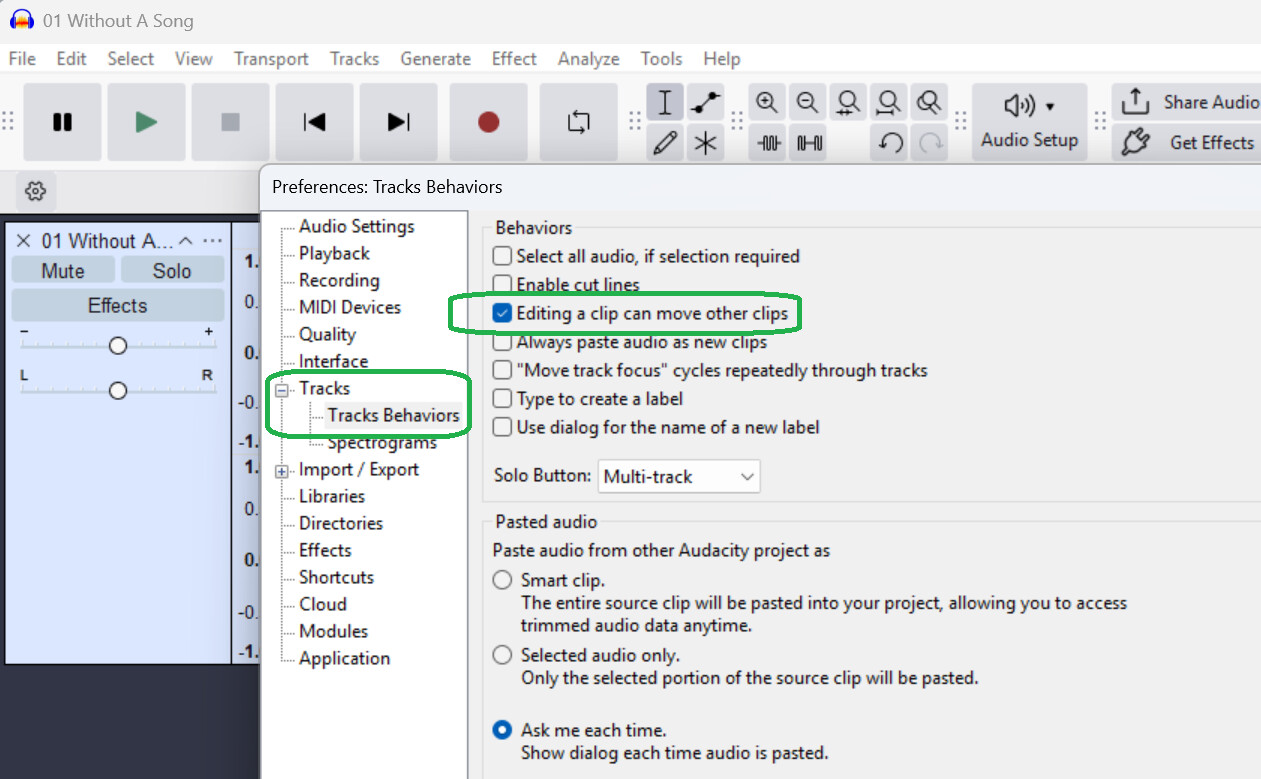Expand the Import / Export tree node
This screenshot has height=779, width=1261.
(x=282, y=471)
